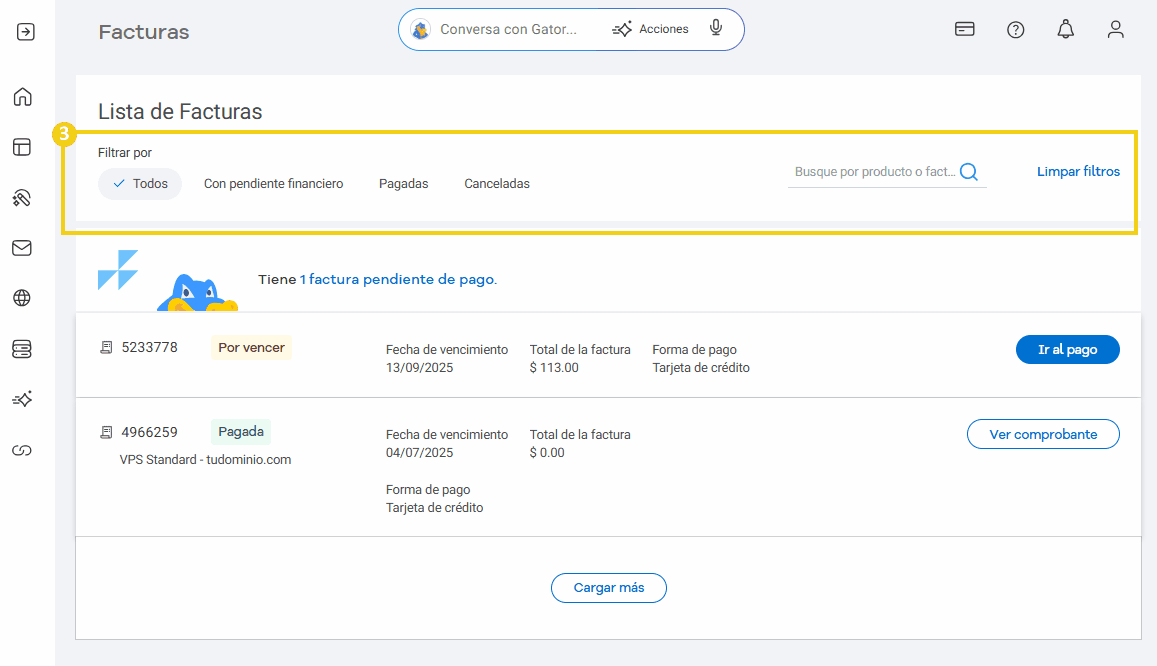Click the Acciones button in the chat bar
This screenshot has width=1157, height=666.
[651, 30]
